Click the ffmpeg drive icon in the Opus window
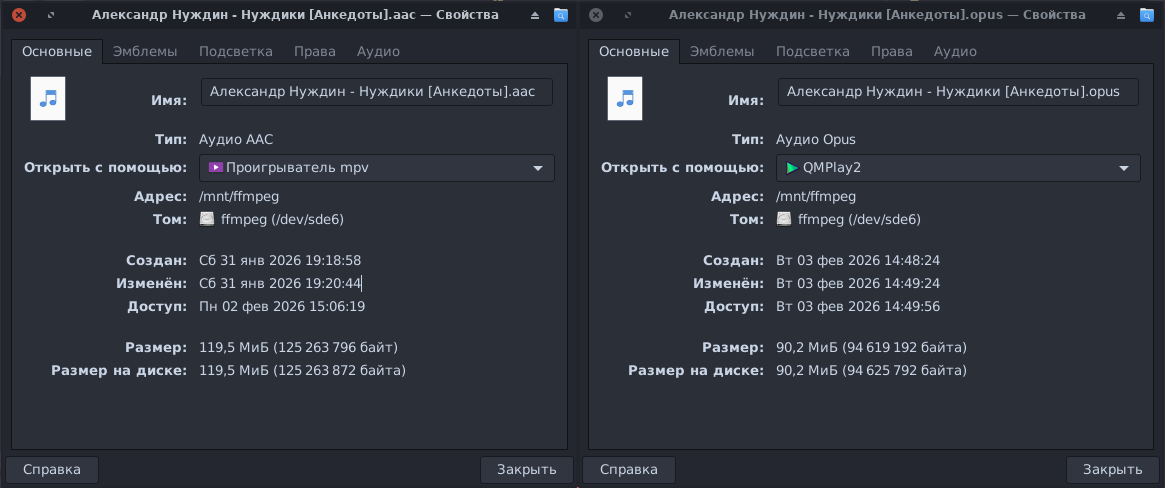 785,219
